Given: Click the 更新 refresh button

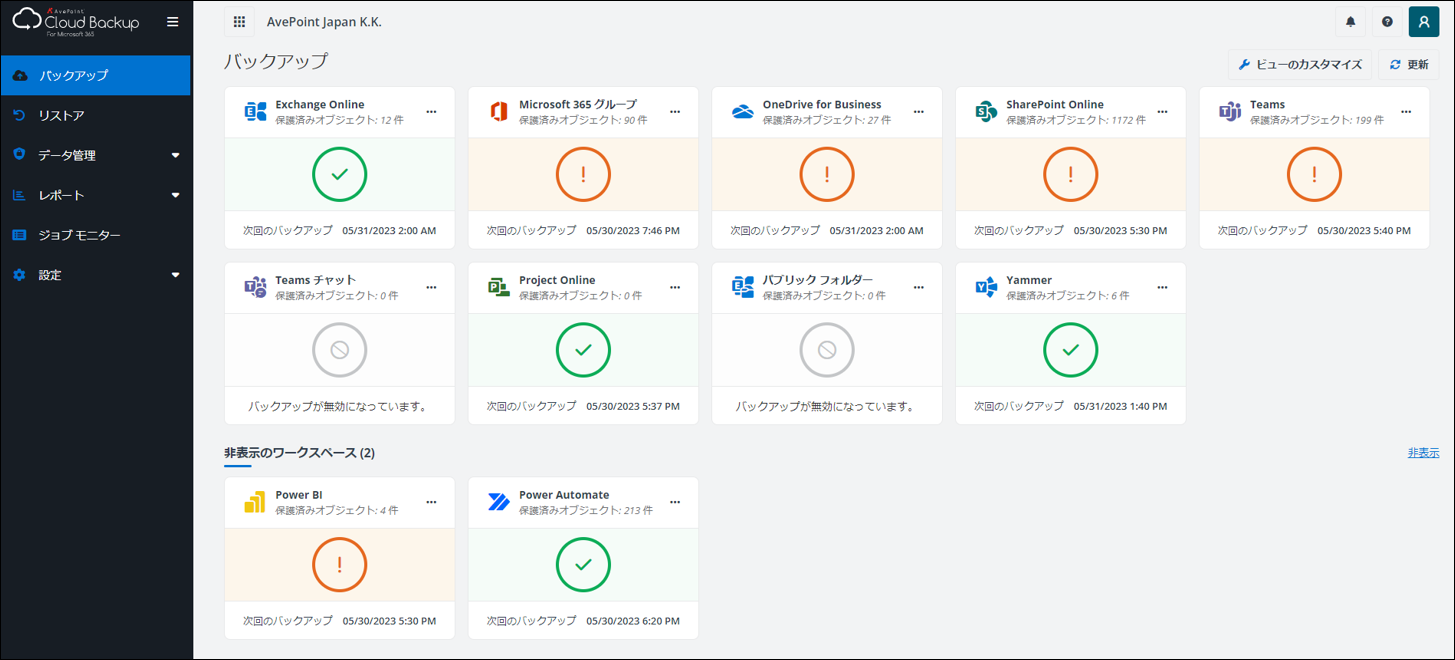Looking at the screenshot, I should (1409, 65).
